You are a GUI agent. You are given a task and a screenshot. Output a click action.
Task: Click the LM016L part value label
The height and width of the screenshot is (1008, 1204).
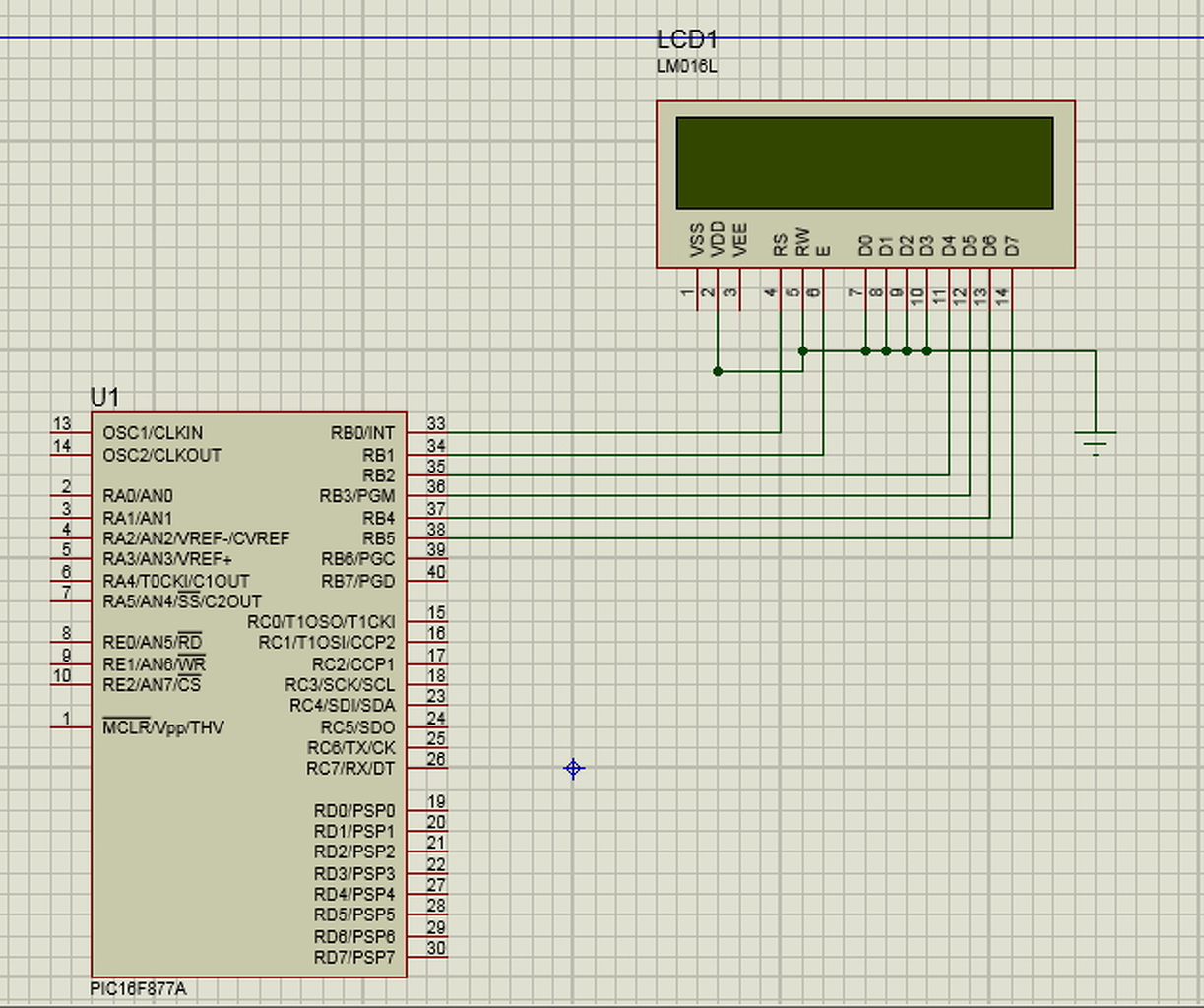(x=686, y=66)
